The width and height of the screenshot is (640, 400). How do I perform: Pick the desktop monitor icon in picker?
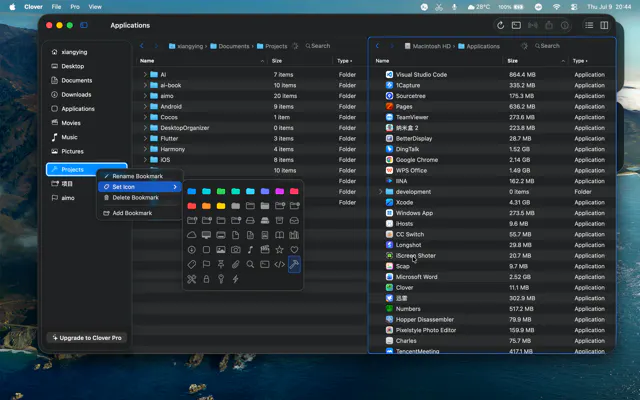point(206,235)
